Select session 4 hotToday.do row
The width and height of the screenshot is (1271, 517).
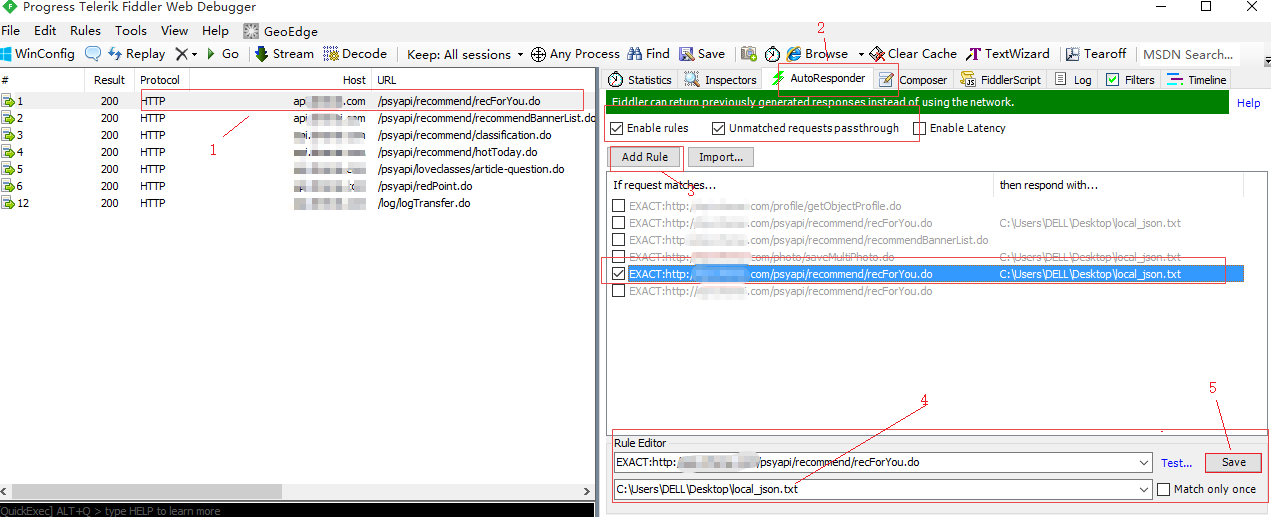pos(298,152)
